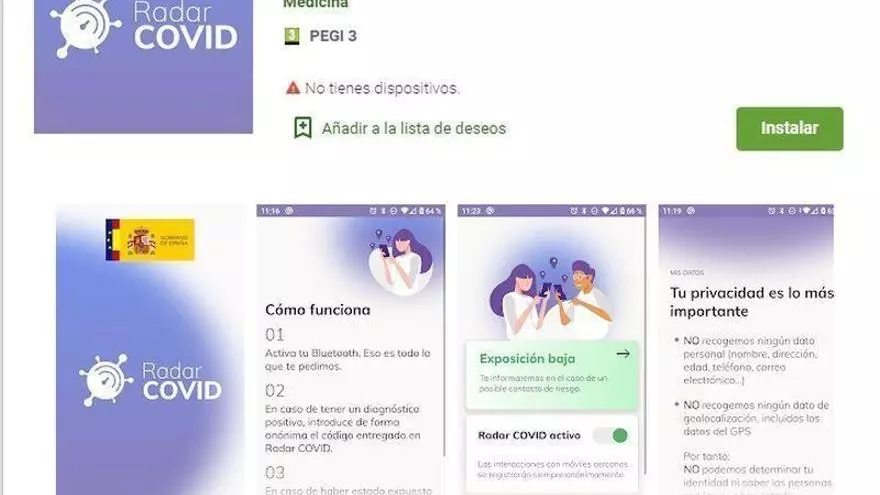This screenshot has height=495, width=880.
Task: Click the PEGI 3 label text
Action: tap(333, 36)
